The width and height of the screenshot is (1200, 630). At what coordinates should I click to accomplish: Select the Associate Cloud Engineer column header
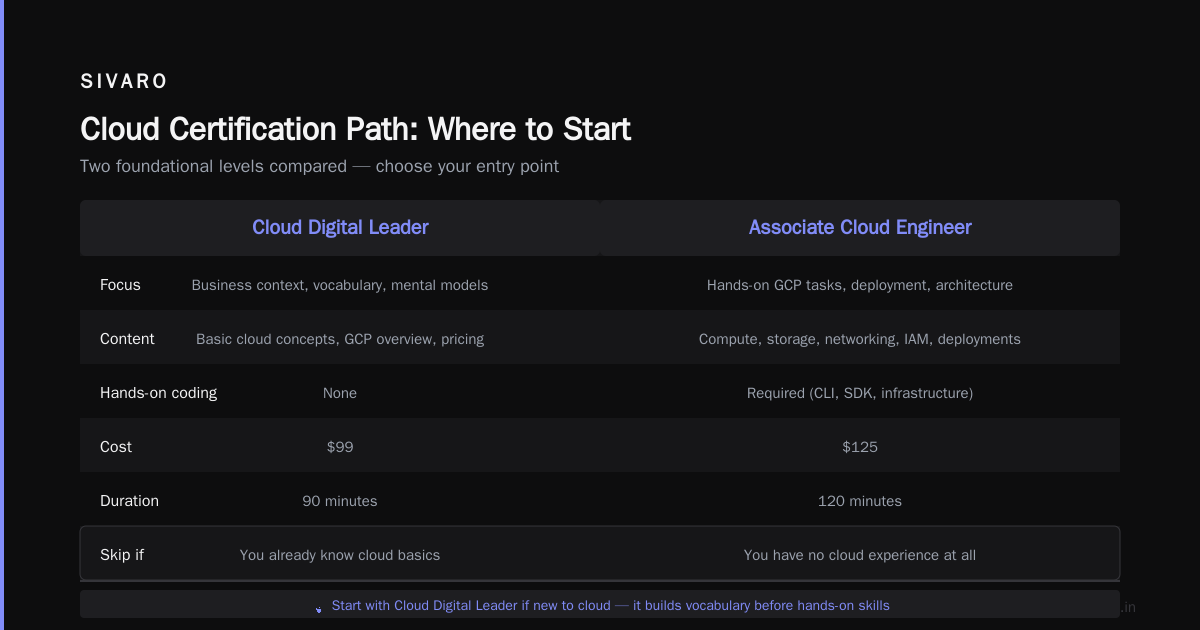point(860,228)
